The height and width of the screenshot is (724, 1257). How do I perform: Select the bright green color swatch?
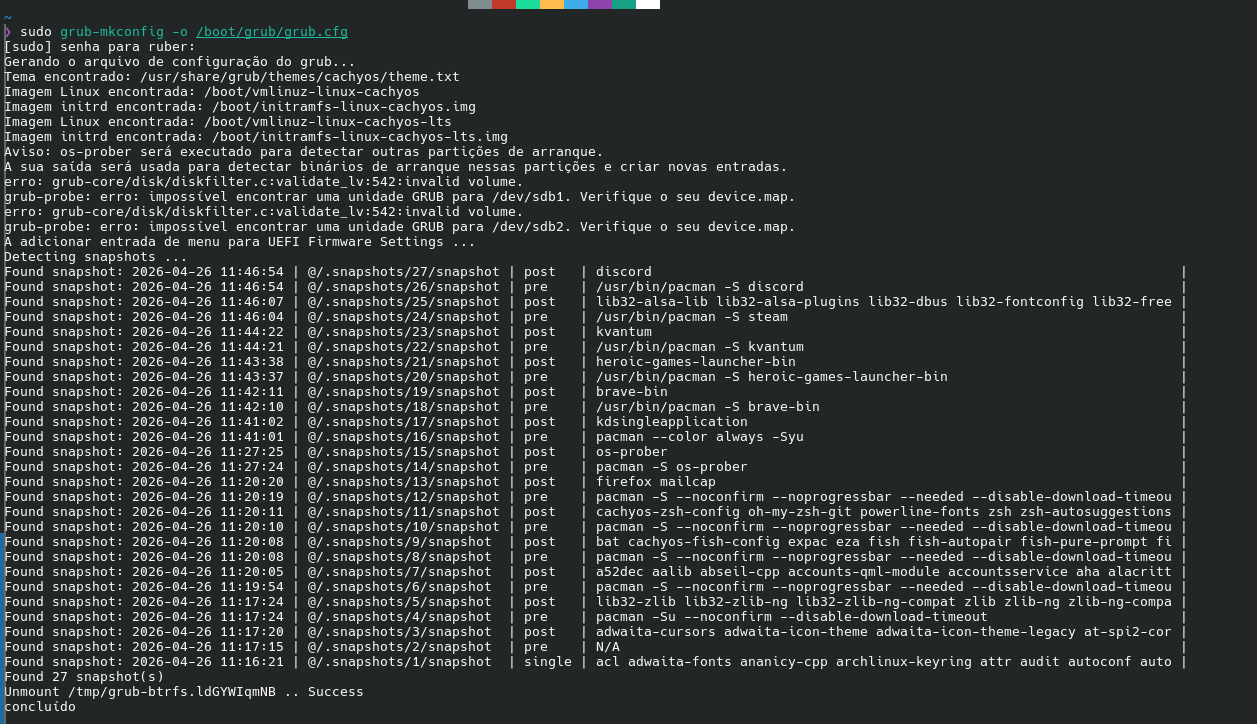(528, 4)
